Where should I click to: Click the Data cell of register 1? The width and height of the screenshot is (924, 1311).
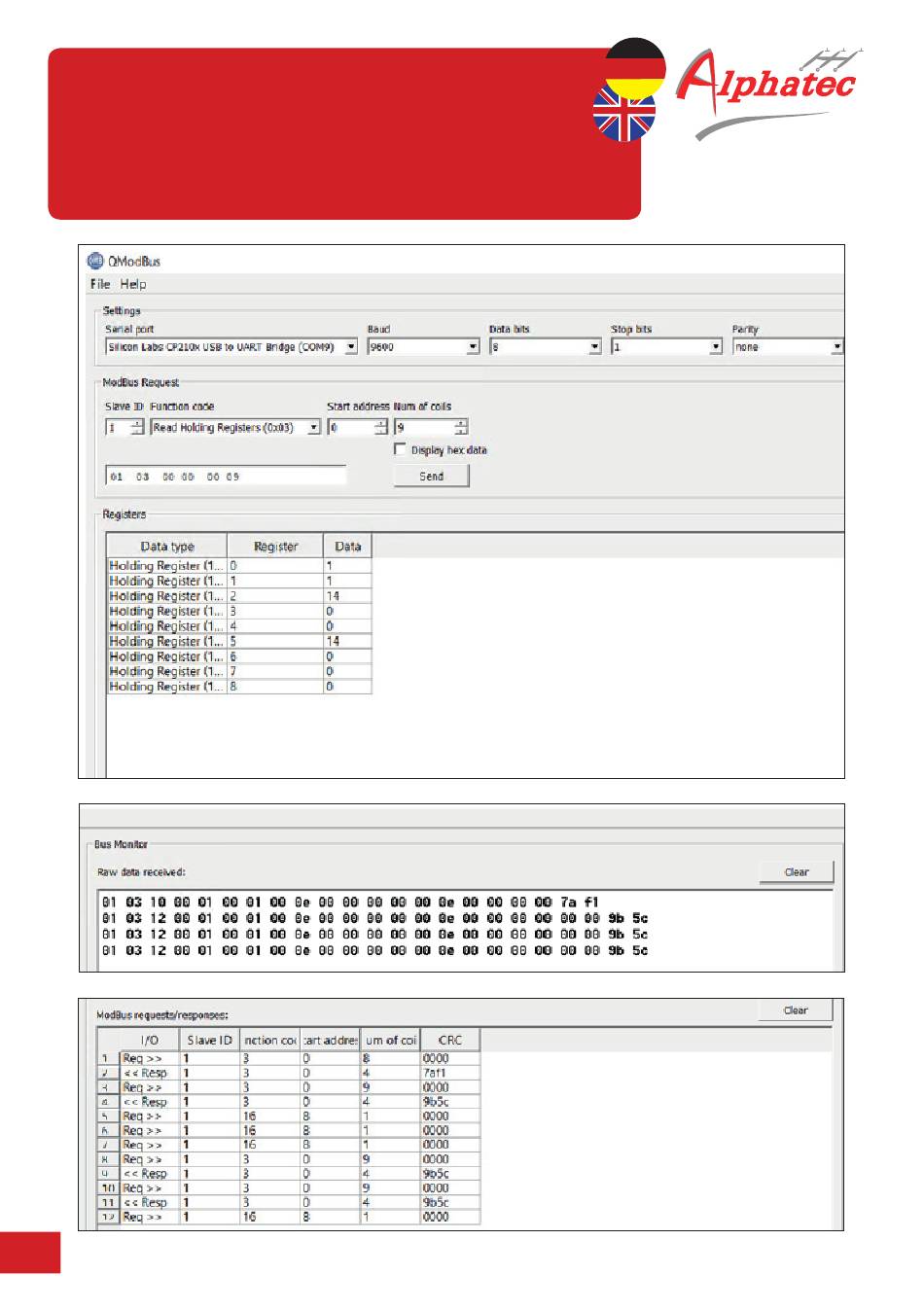coord(347,581)
